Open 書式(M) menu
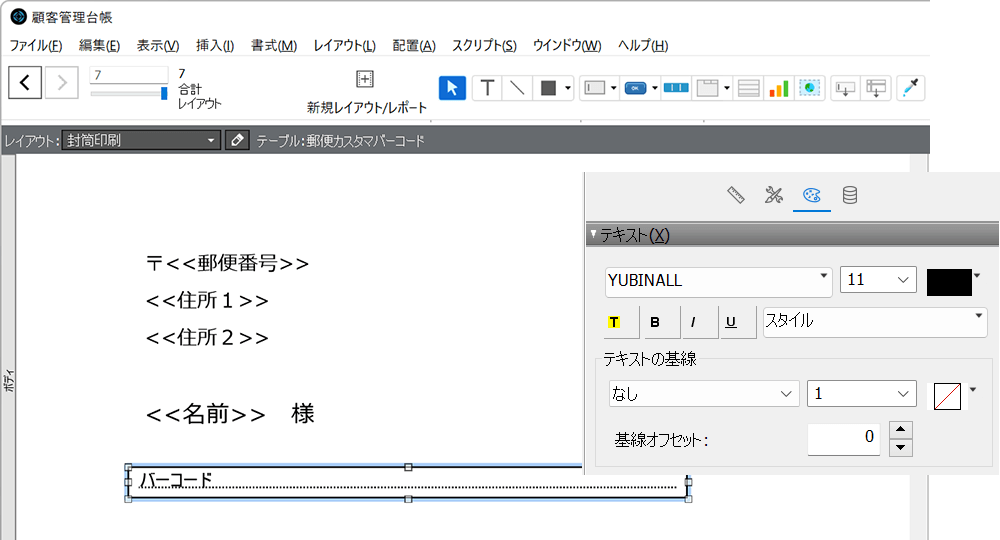The image size is (1000, 540). click(274, 45)
